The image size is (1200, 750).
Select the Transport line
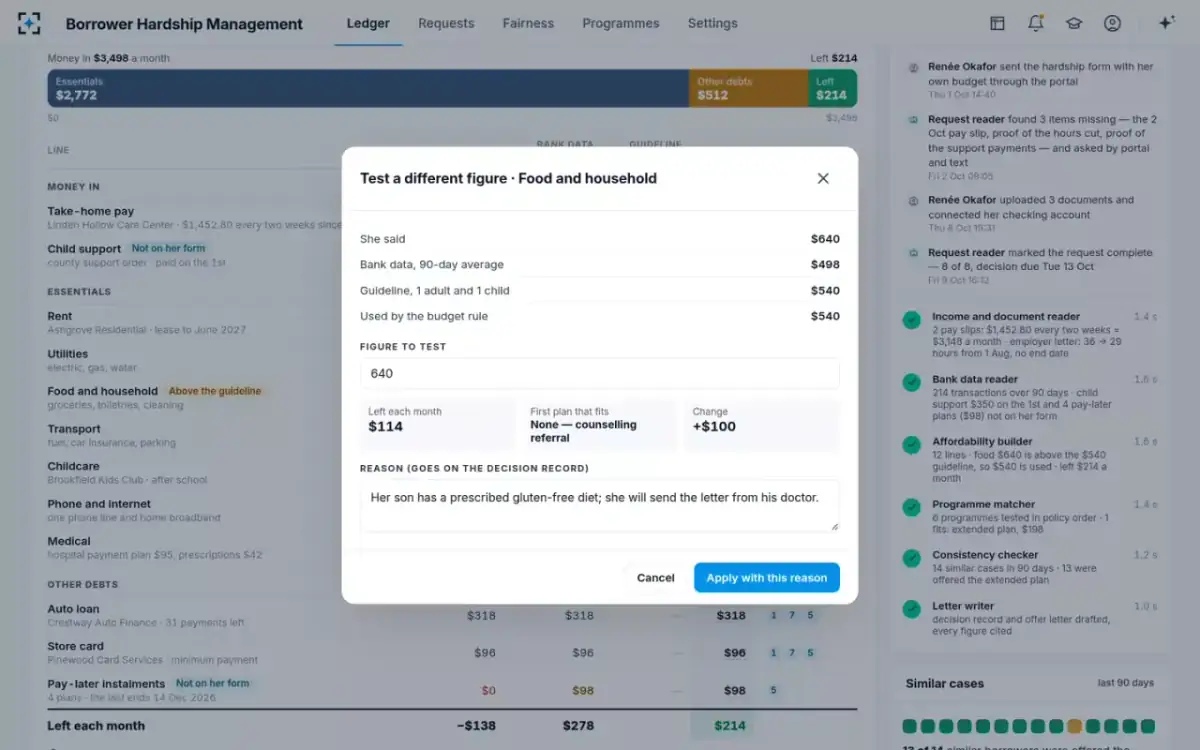[x=74, y=429]
